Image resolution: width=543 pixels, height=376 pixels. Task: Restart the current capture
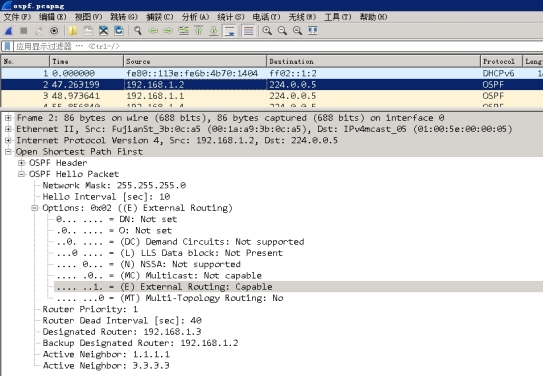click(x=39, y=31)
